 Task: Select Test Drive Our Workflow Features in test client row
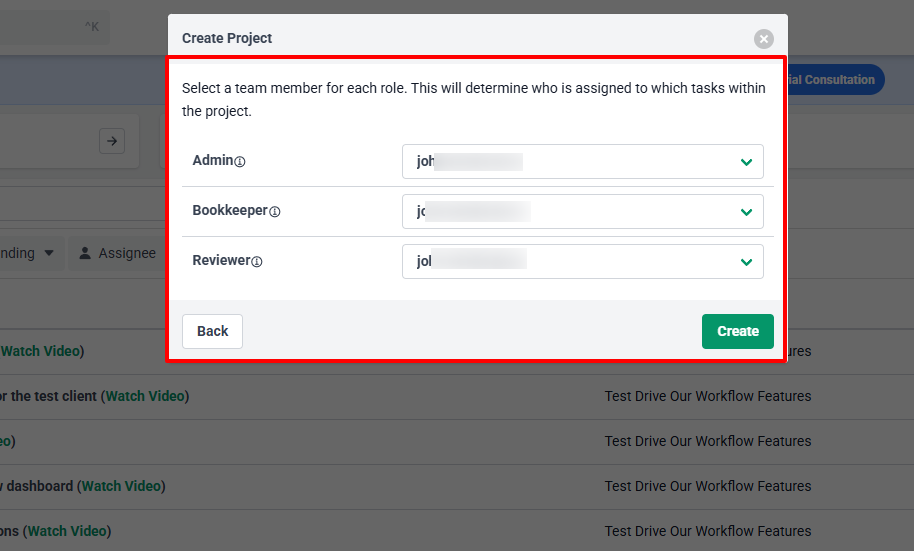[x=707, y=396]
